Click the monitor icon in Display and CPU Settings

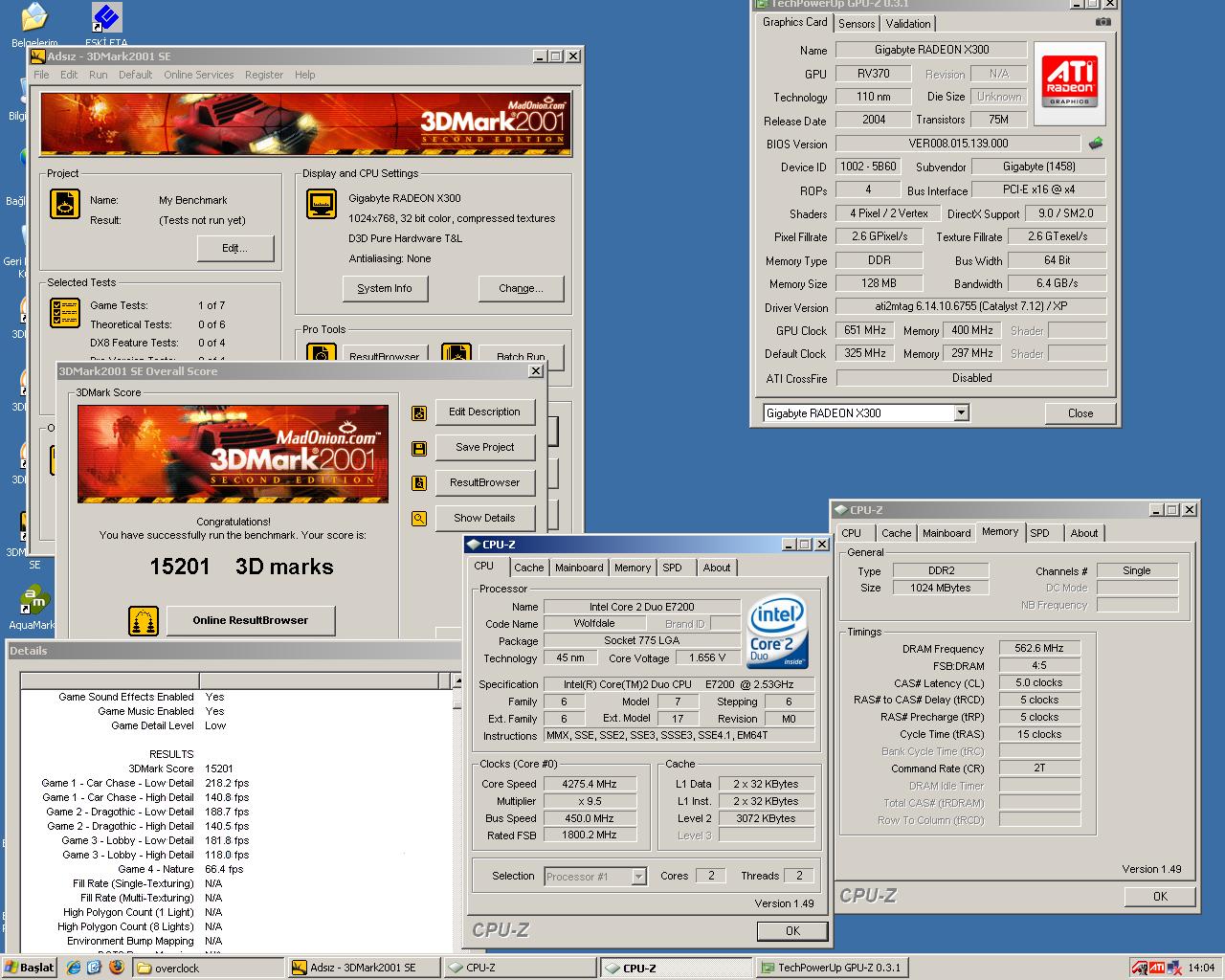(x=322, y=204)
